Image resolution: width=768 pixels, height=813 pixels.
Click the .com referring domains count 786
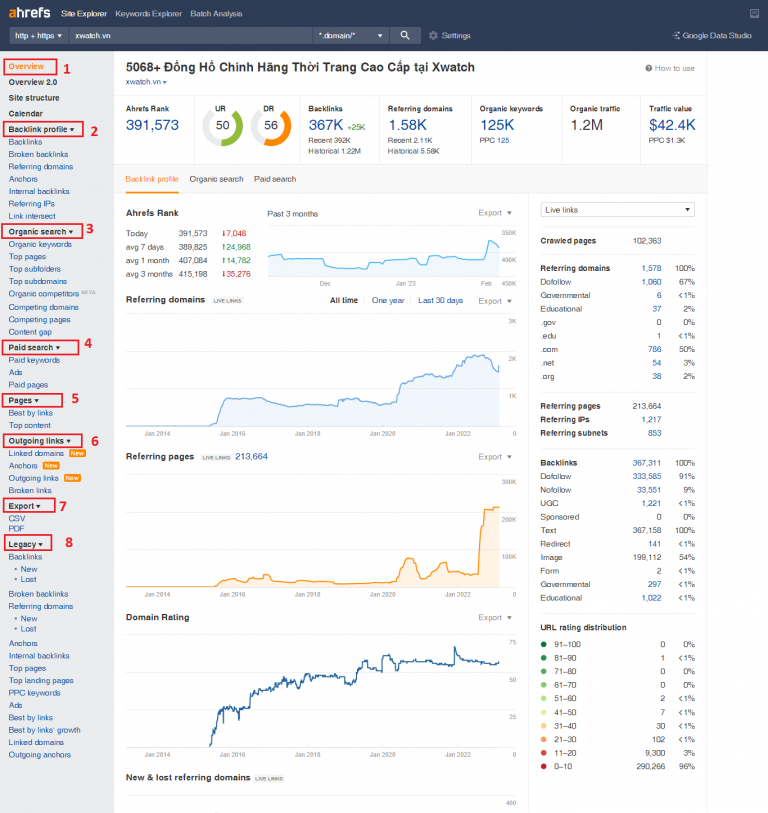(654, 349)
